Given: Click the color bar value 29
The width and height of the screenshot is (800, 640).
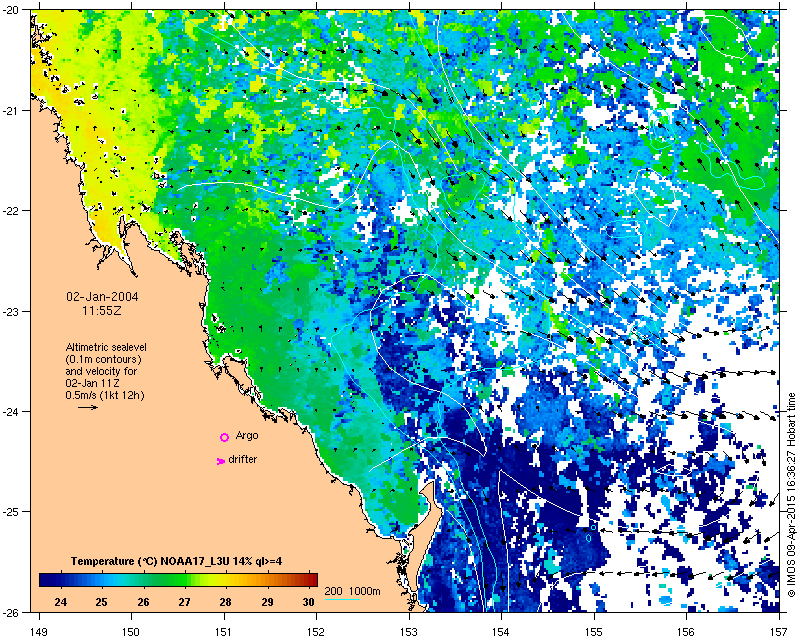Looking at the screenshot, I should (x=267, y=602).
